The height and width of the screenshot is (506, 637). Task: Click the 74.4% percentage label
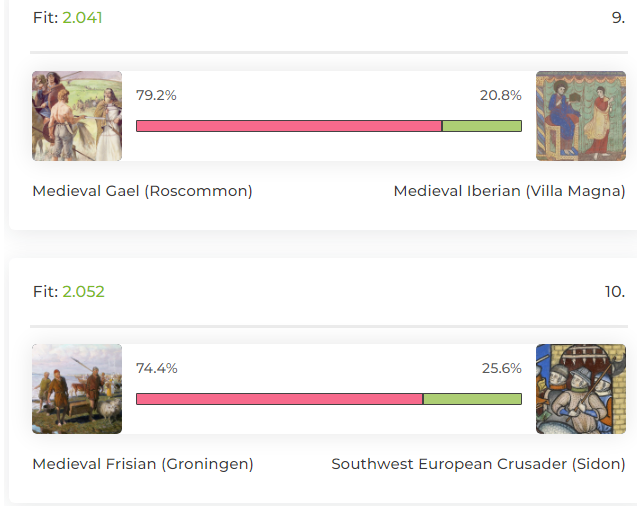coord(156,368)
